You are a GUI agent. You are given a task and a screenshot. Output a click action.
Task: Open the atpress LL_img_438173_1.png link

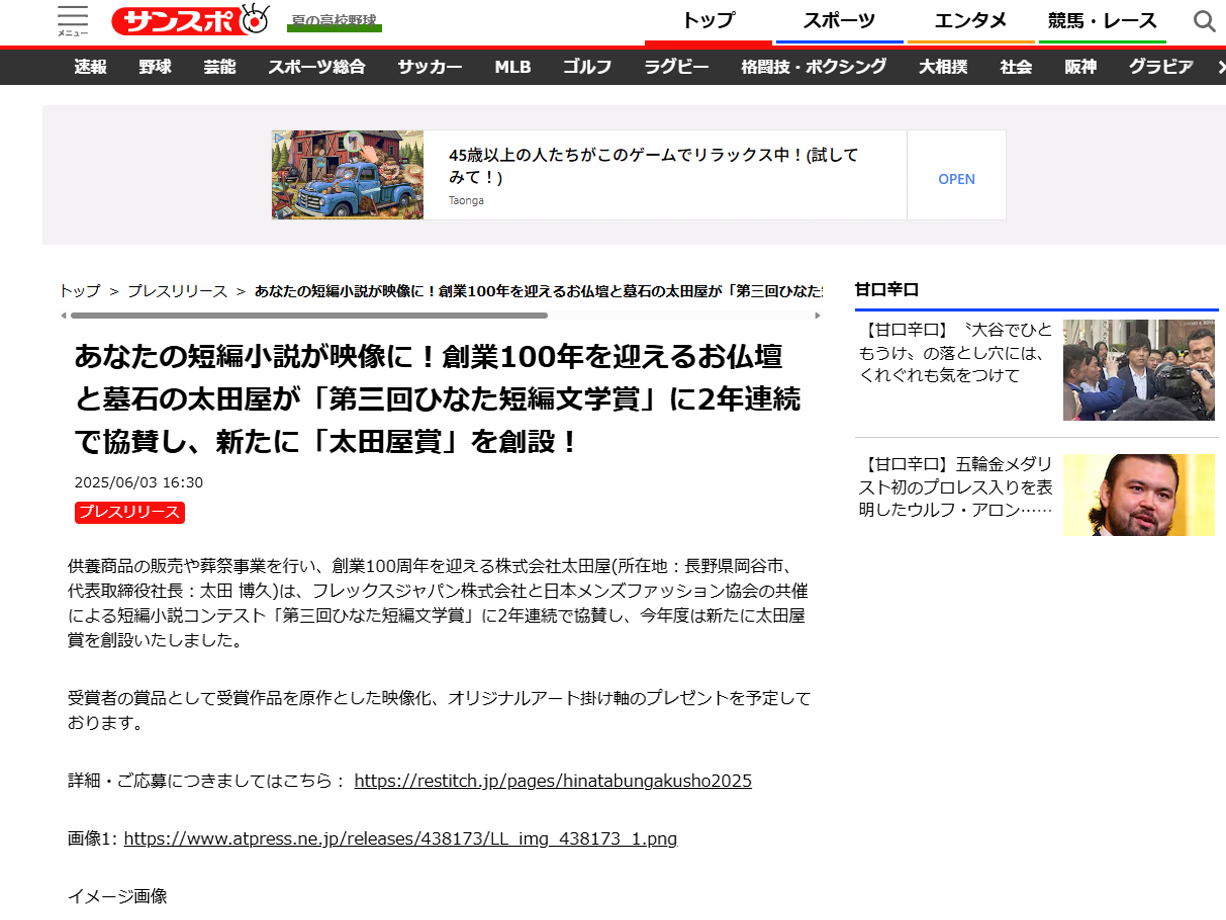(x=400, y=839)
